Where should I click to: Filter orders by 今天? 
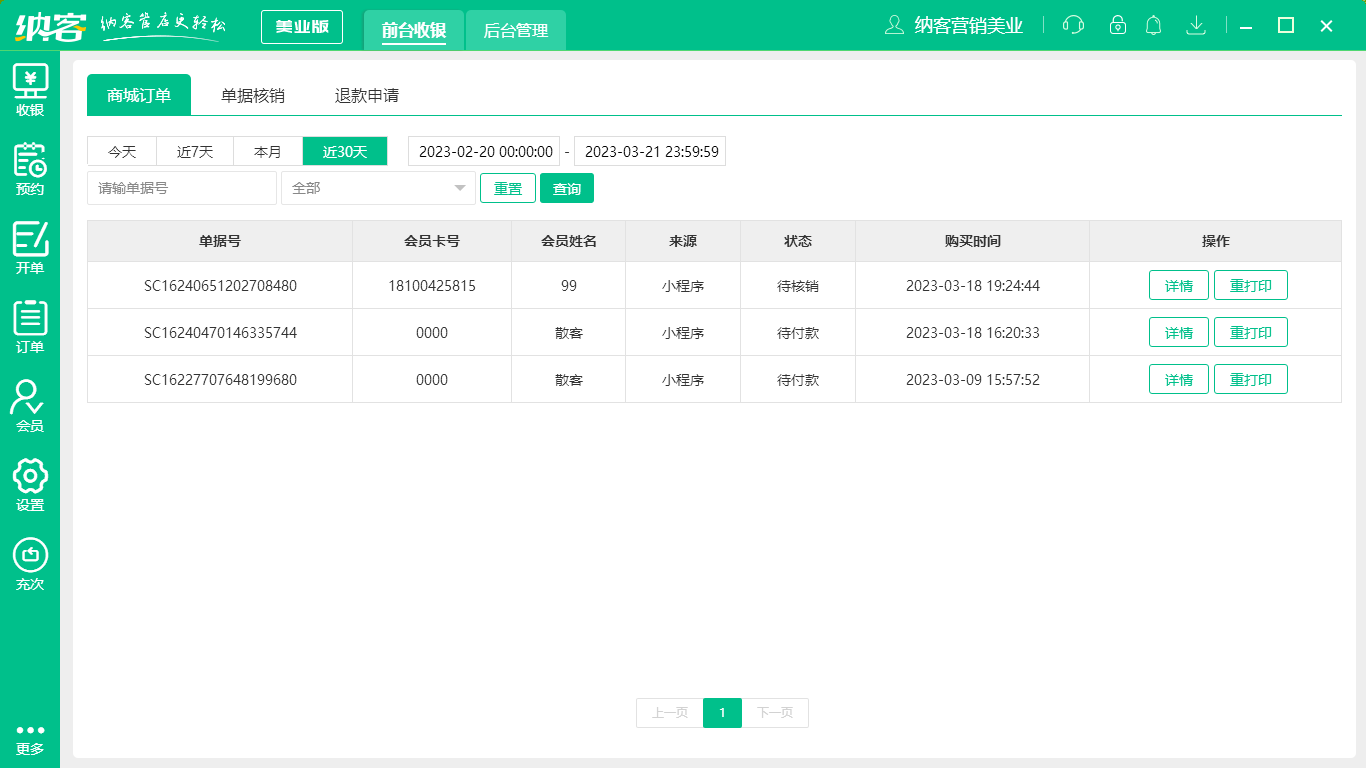pos(122,151)
